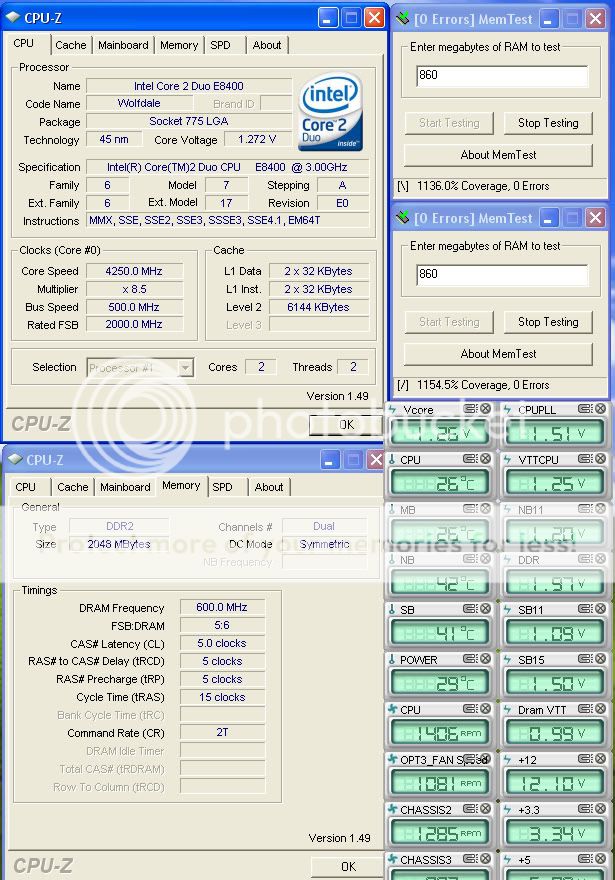Close the Vcore voltage gadget

click(x=485, y=409)
